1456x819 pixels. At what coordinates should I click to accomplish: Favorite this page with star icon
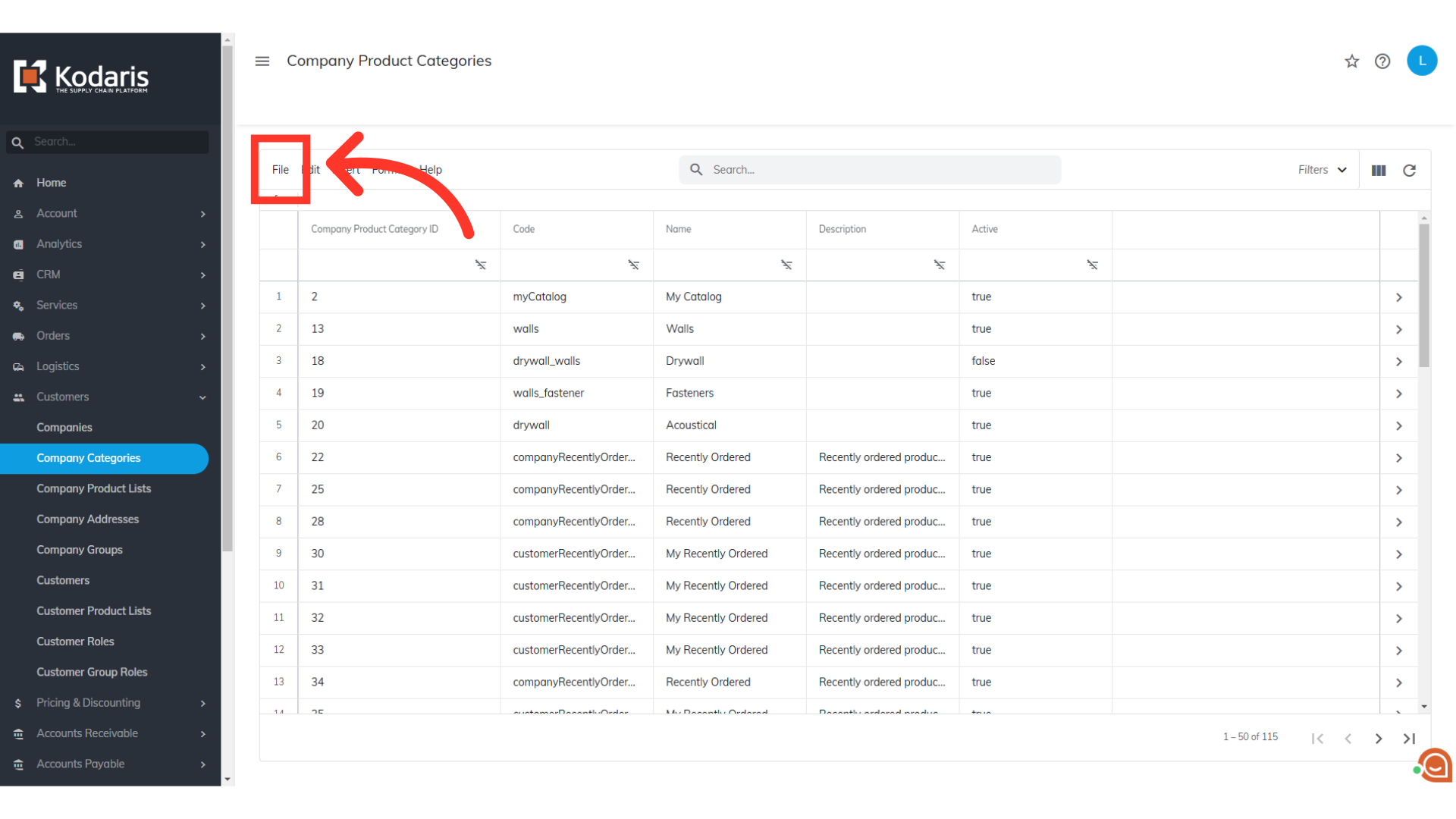pyautogui.click(x=1351, y=61)
